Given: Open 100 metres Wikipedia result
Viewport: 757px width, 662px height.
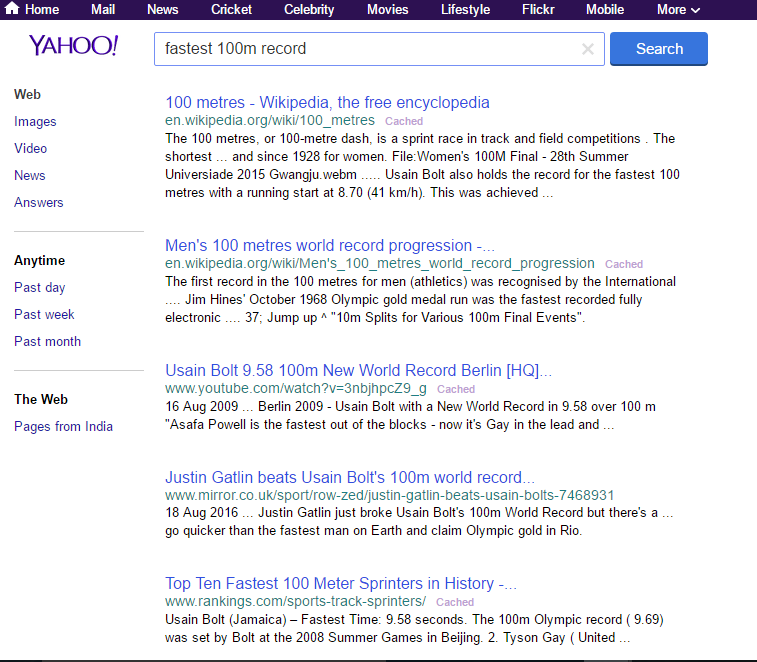Looking at the screenshot, I should 327,102.
